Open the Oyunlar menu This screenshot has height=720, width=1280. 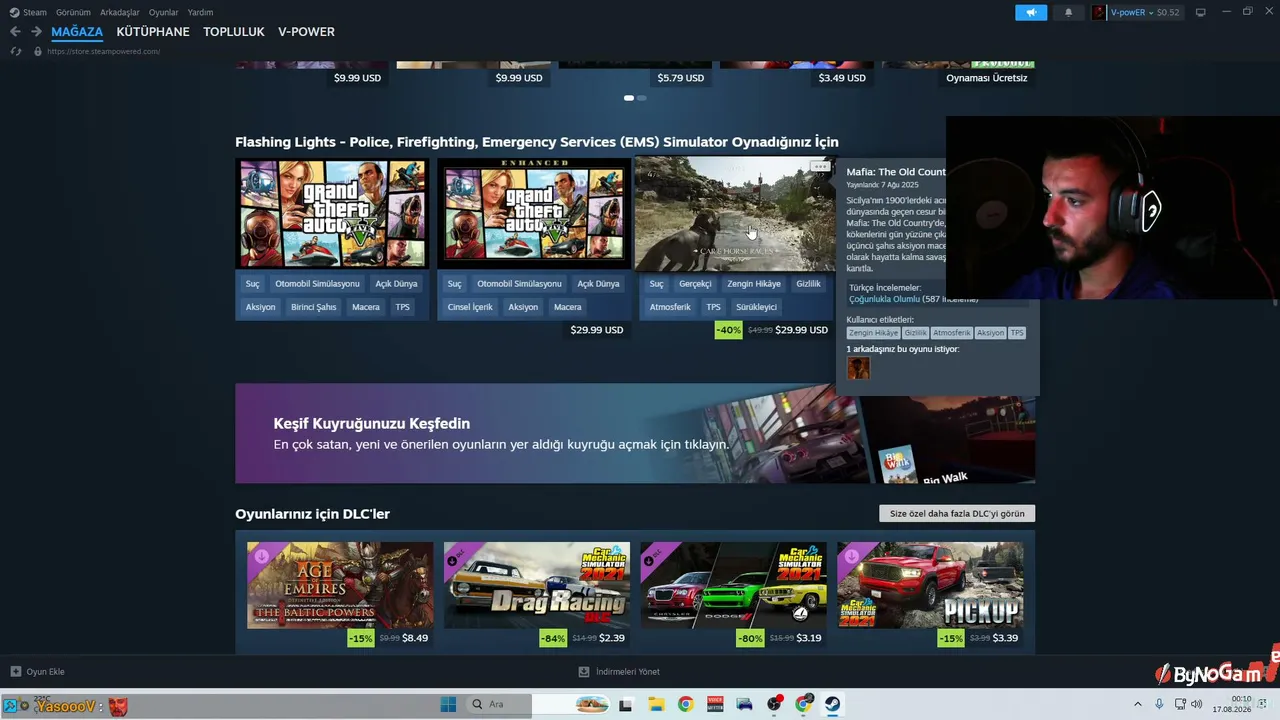coord(164,12)
